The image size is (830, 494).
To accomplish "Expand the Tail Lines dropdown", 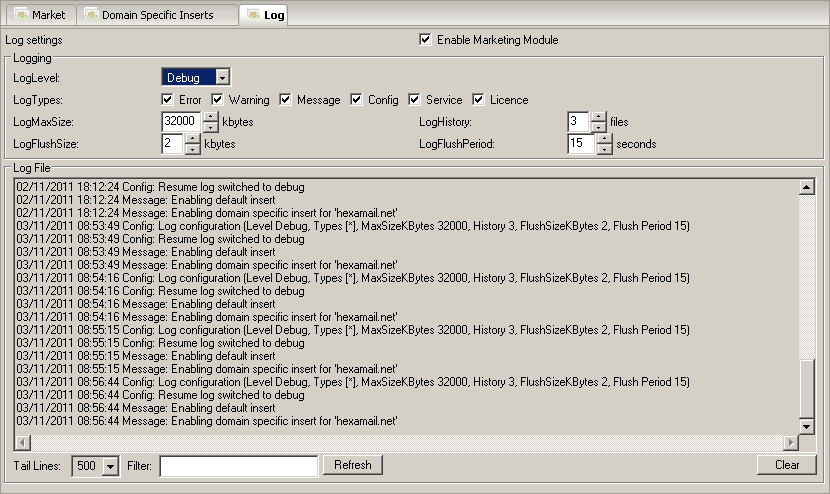I will click(x=110, y=466).
